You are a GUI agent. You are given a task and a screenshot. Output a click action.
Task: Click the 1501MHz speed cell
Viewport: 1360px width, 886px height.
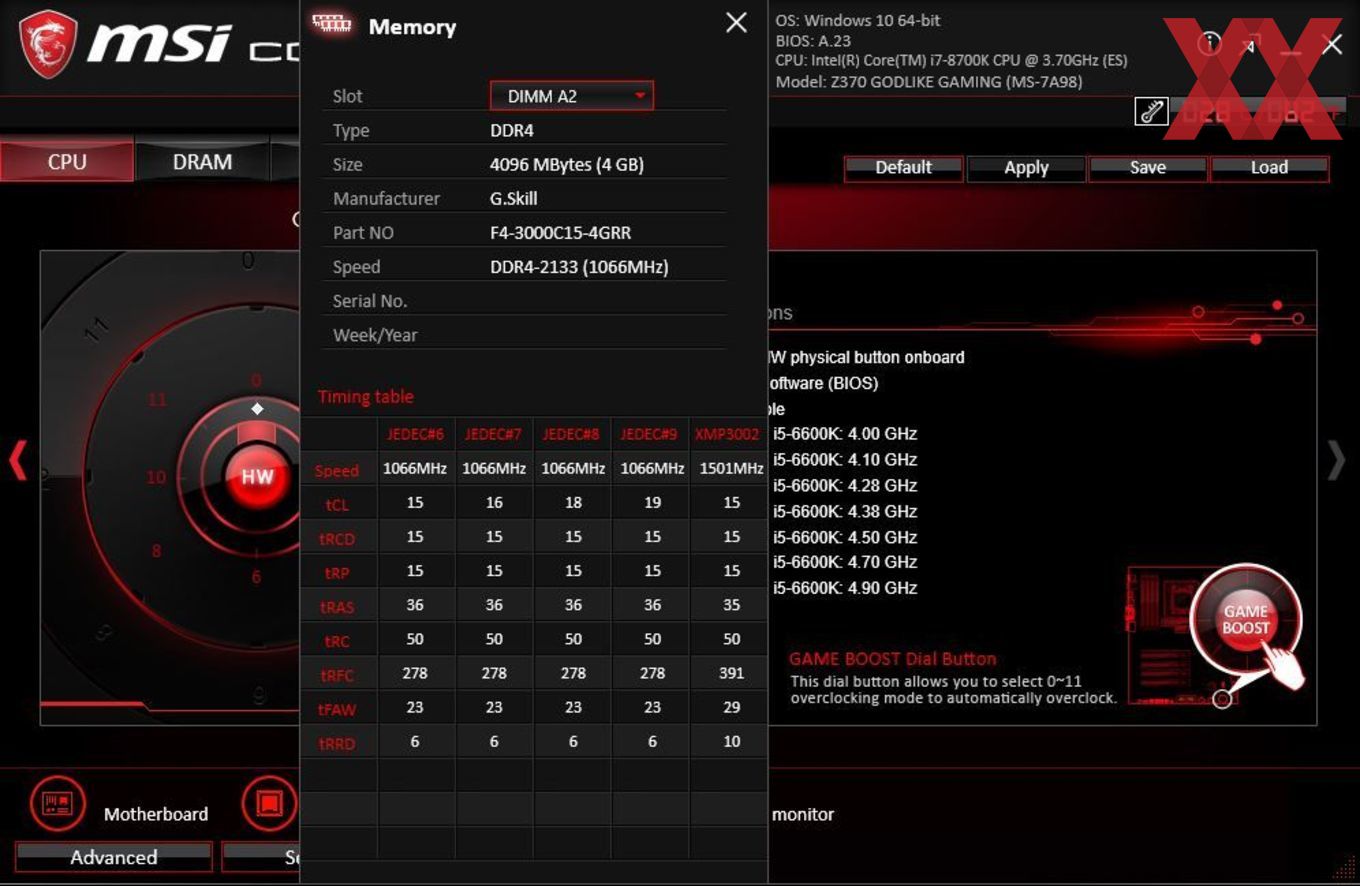coord(731,468)
